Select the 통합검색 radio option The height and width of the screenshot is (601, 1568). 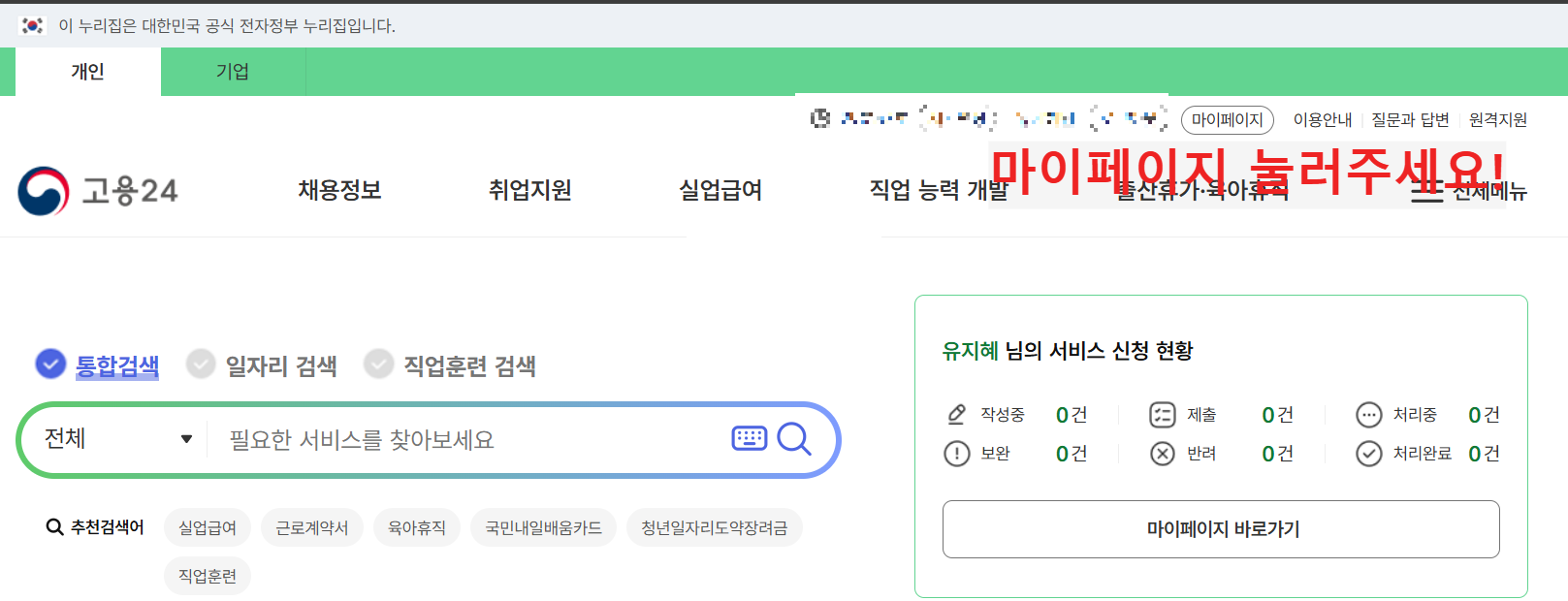coord(97,365)
